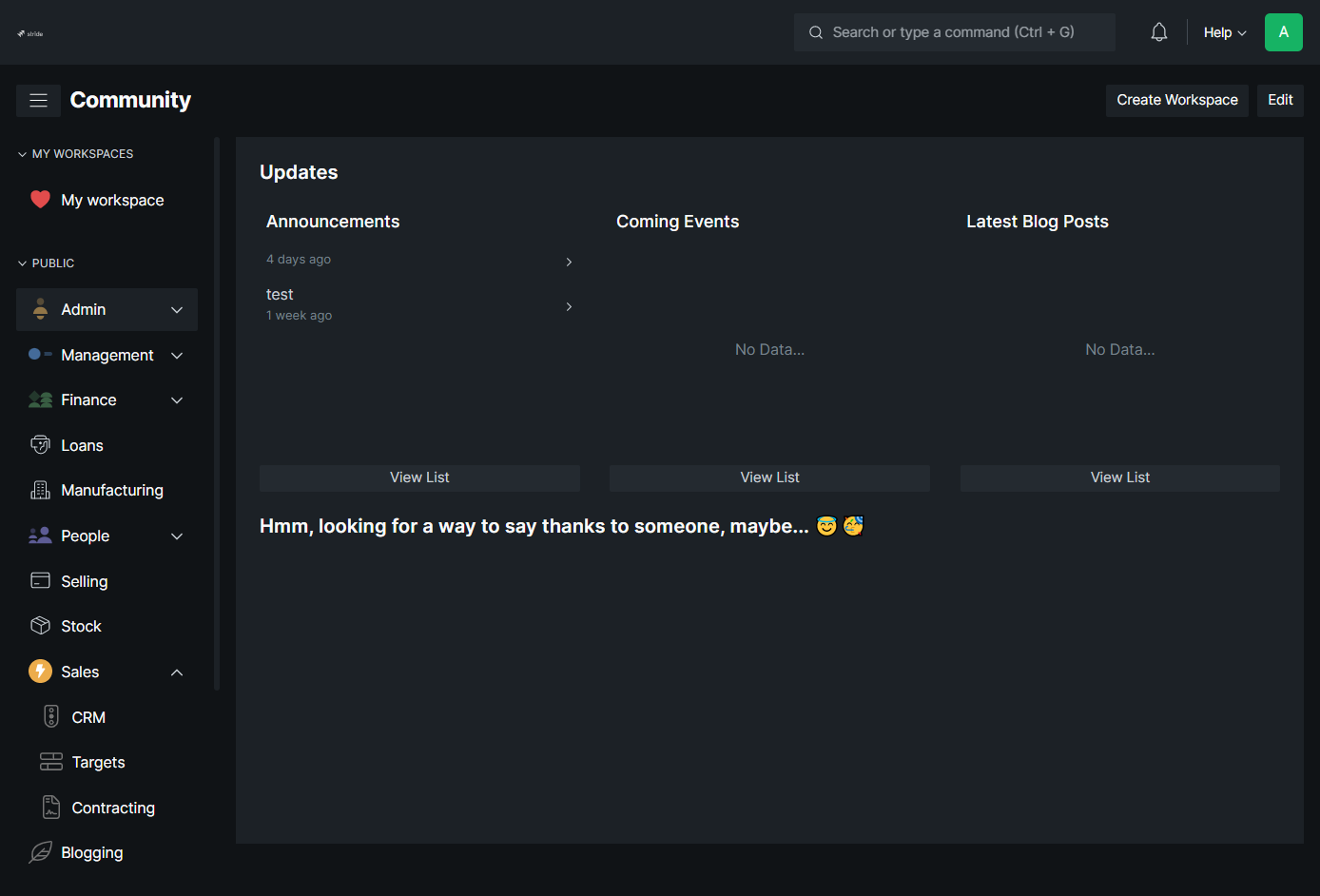Expand the Admin workspace chevron

click(x=177, y=310)
